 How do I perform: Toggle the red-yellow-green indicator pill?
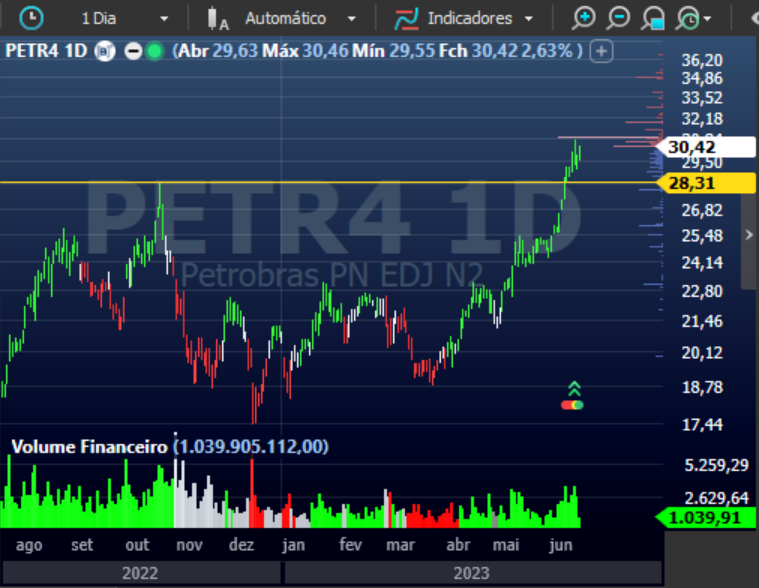click(572, 405)
